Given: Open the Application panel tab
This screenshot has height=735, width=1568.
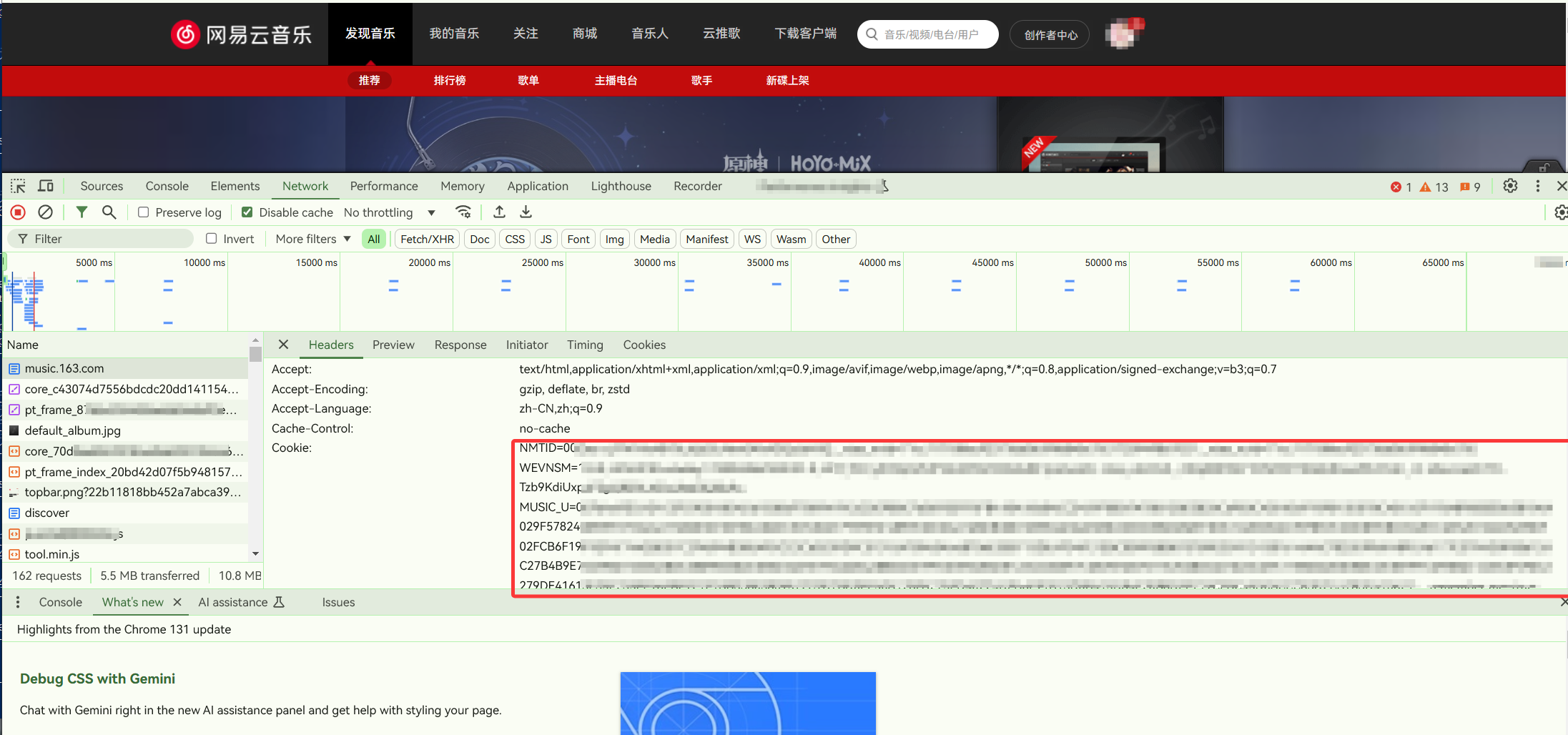Looking at the screenshot, I should pos(537,187).
